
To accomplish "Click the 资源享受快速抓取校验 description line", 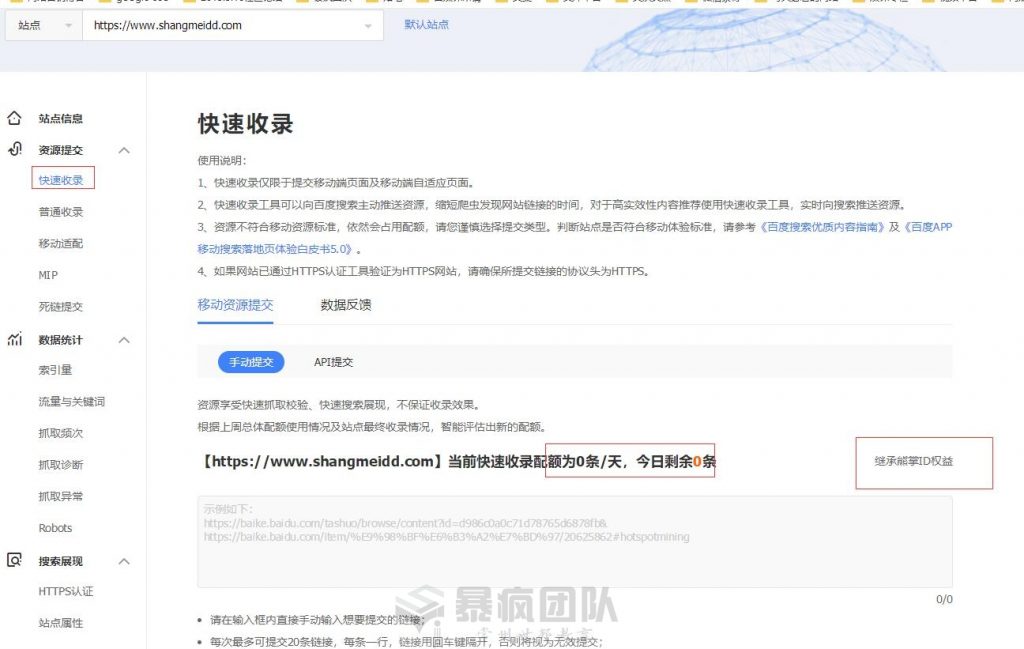I will pos(339,405).
